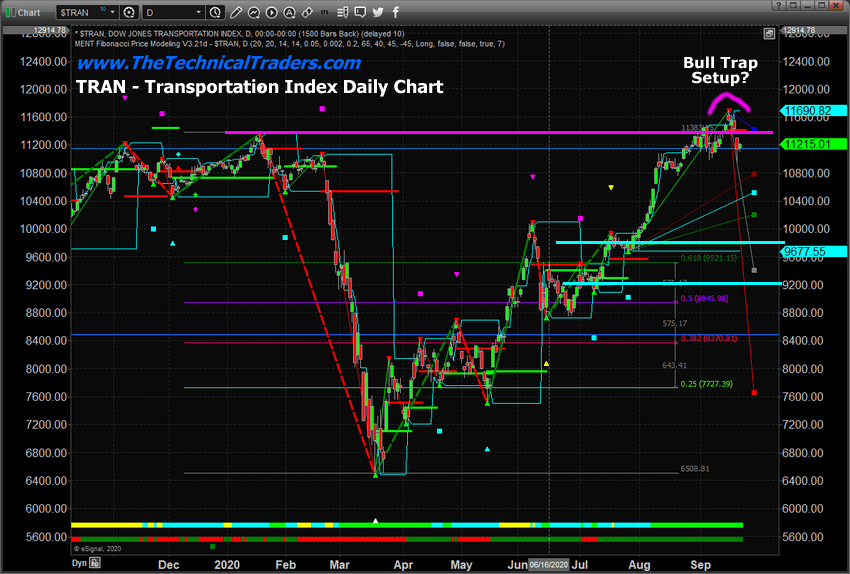
Task: Open symbol settings gear icon
Action: point(129,12)
